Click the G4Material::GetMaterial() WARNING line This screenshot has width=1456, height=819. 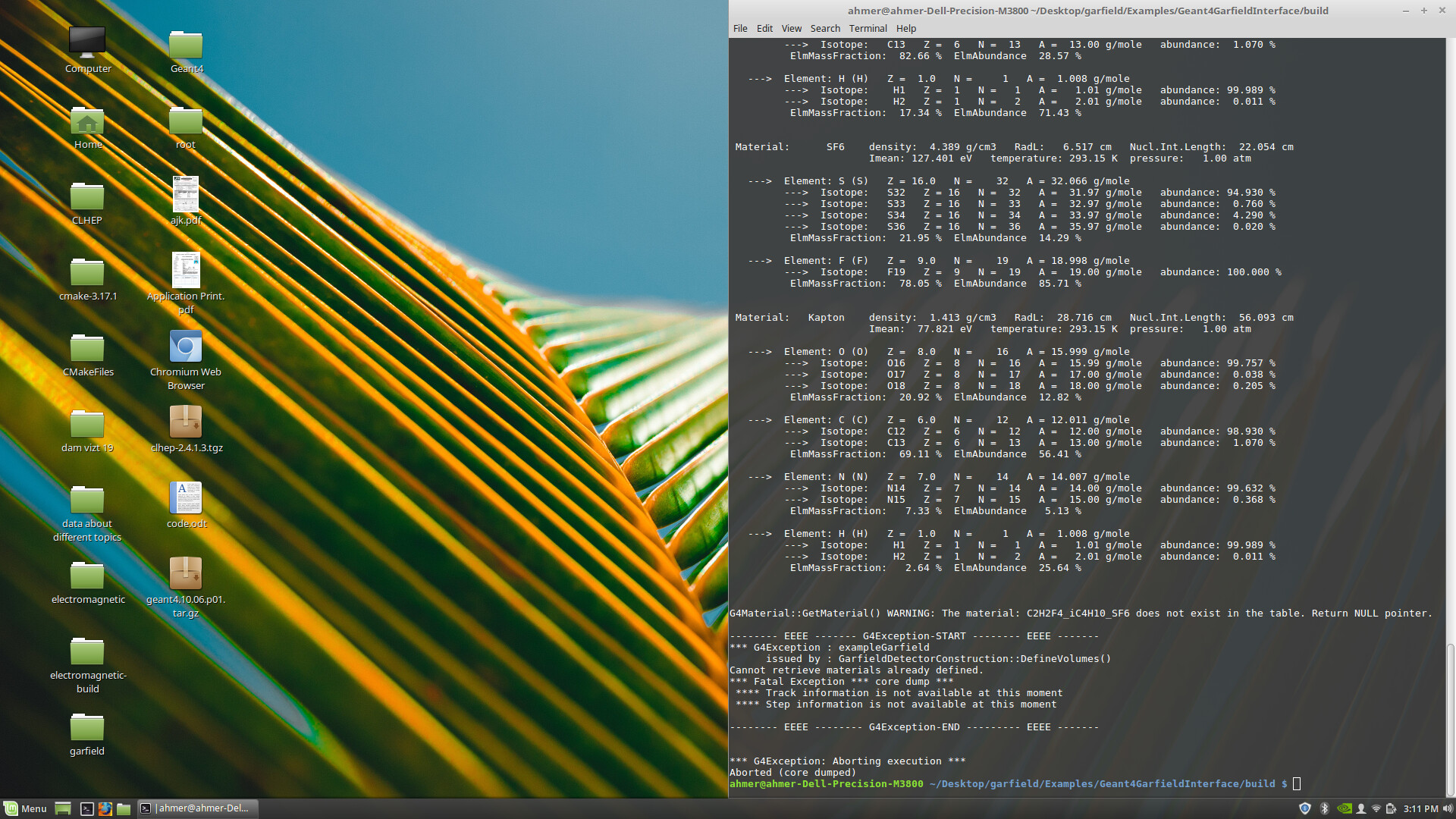pyautogui.click(x=1081, y=613)
